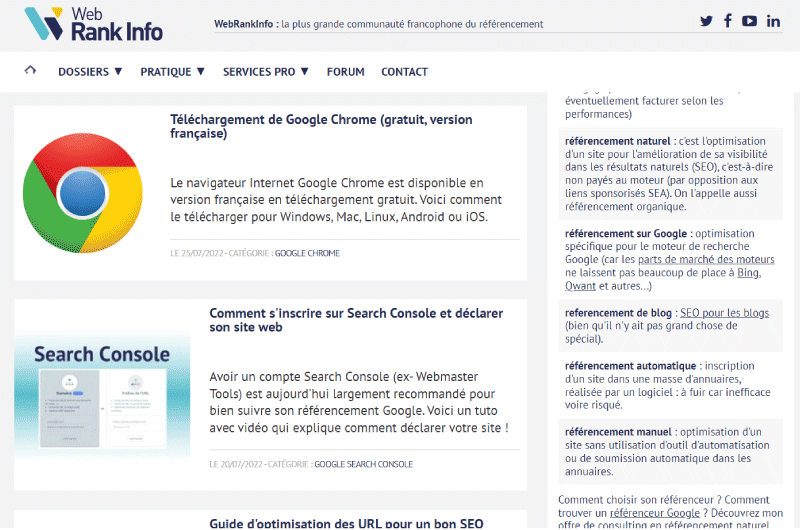The height and width of the screenshot is (530, 800).
Task: Open the GOOGLE SEARCH CONSOLE category link
Action: [363, 464]
